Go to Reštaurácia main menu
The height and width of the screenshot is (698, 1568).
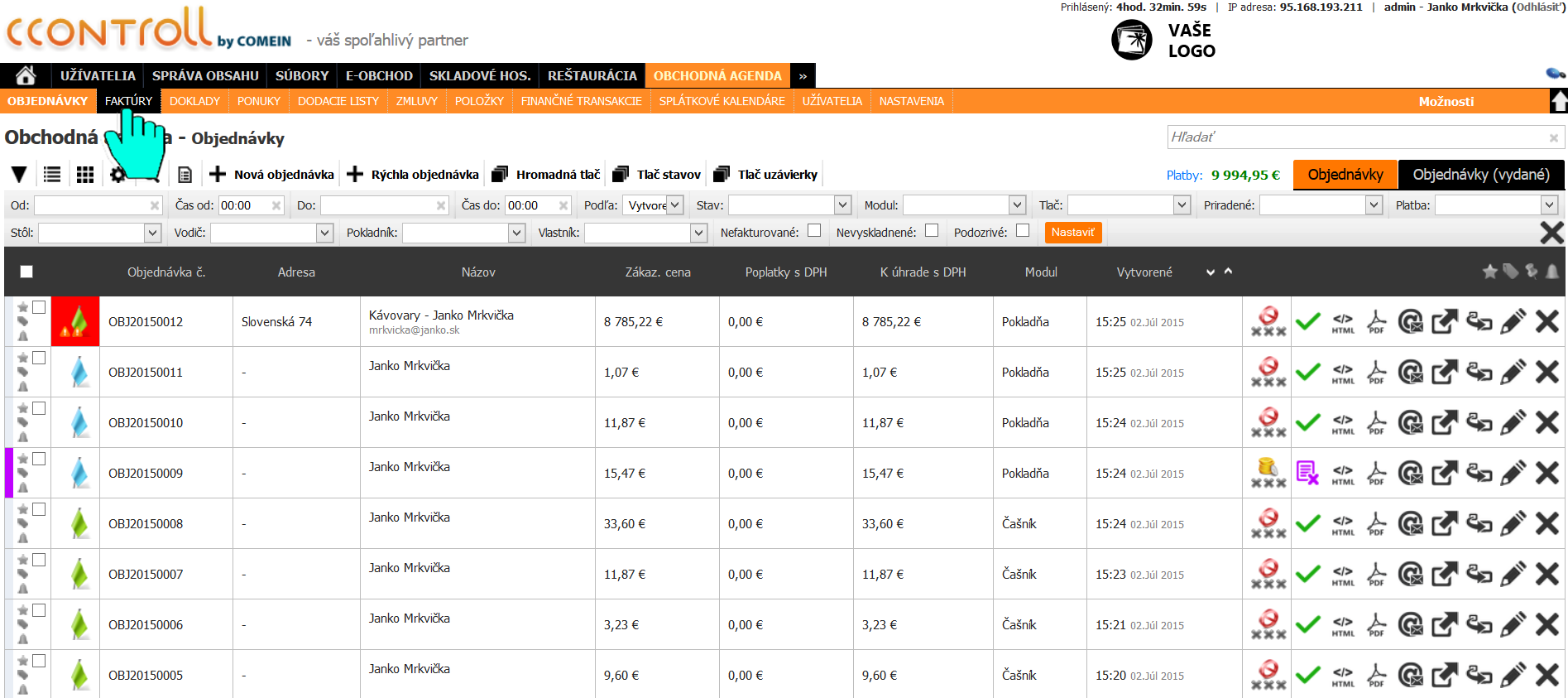592,75
